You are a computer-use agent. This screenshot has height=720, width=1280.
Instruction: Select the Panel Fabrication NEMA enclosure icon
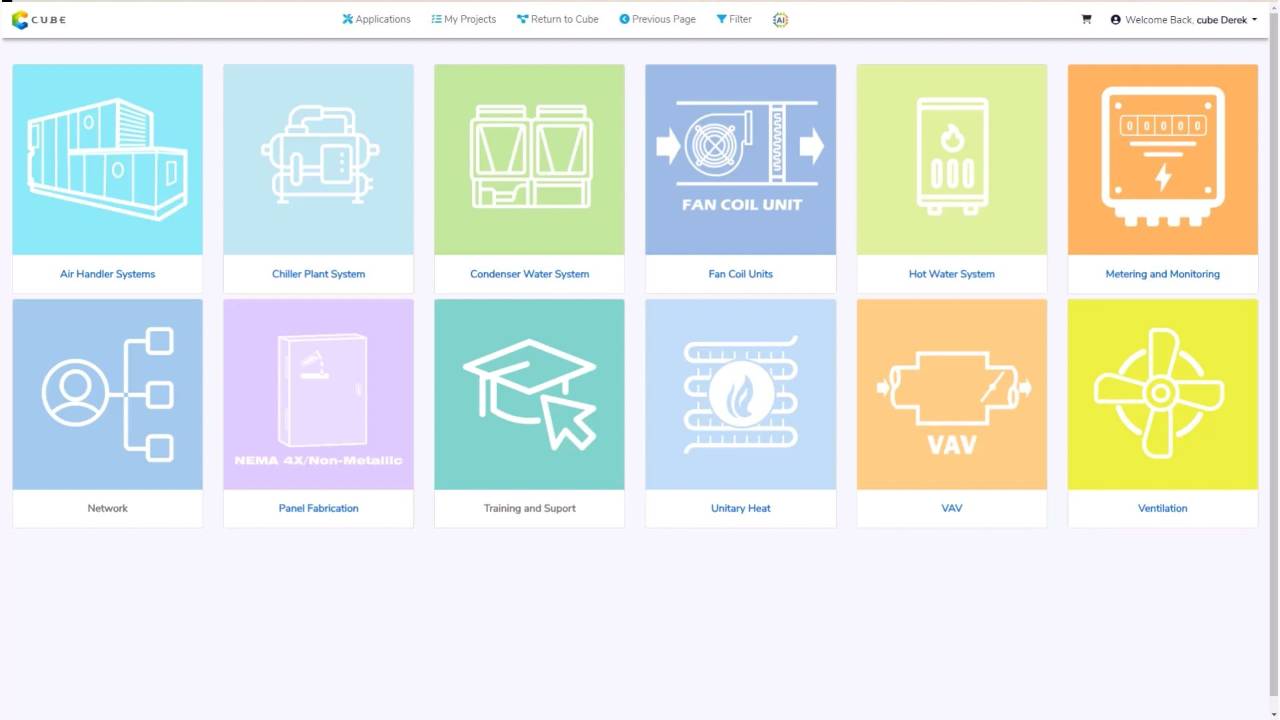318,394
